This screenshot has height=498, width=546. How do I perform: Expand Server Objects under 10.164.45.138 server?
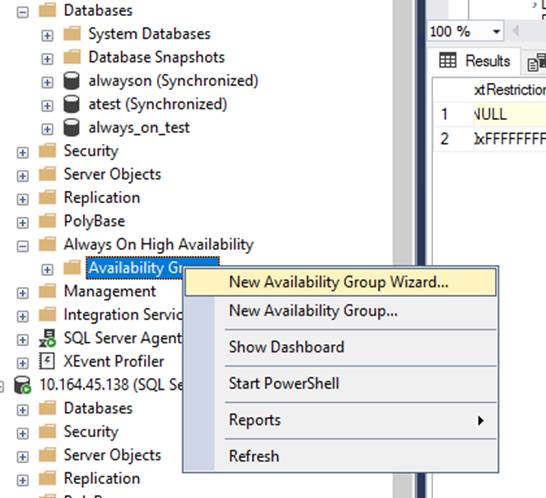(x=23, y=457)
